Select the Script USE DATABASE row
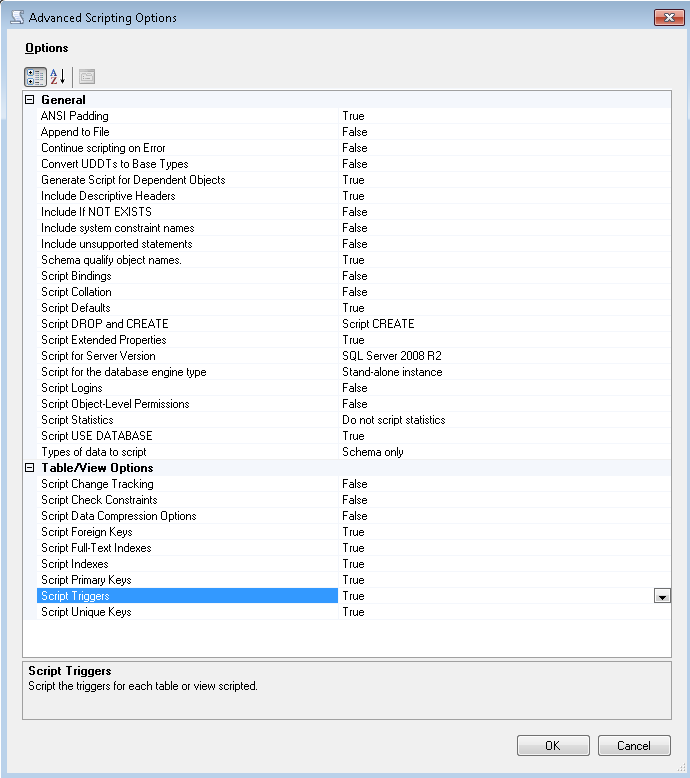The height and width of the screenshot is (778, 690). pyautogui.click(x=97, y=436)
